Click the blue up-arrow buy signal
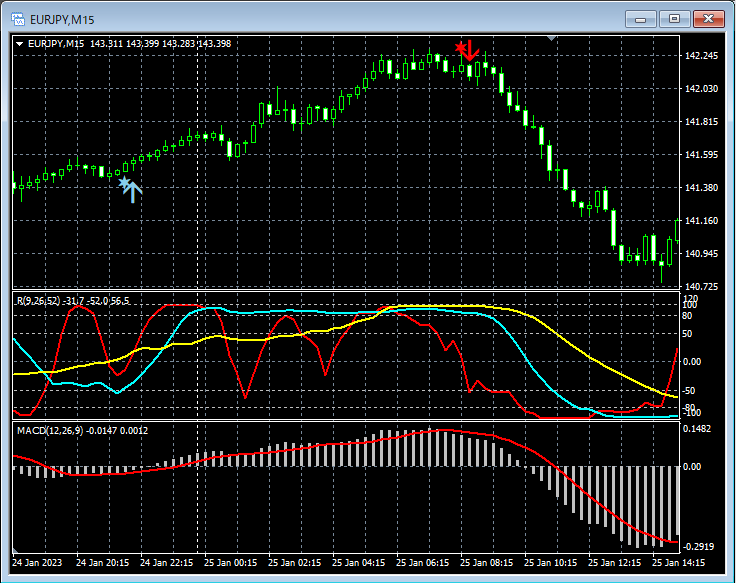 [x=133, y=192]
